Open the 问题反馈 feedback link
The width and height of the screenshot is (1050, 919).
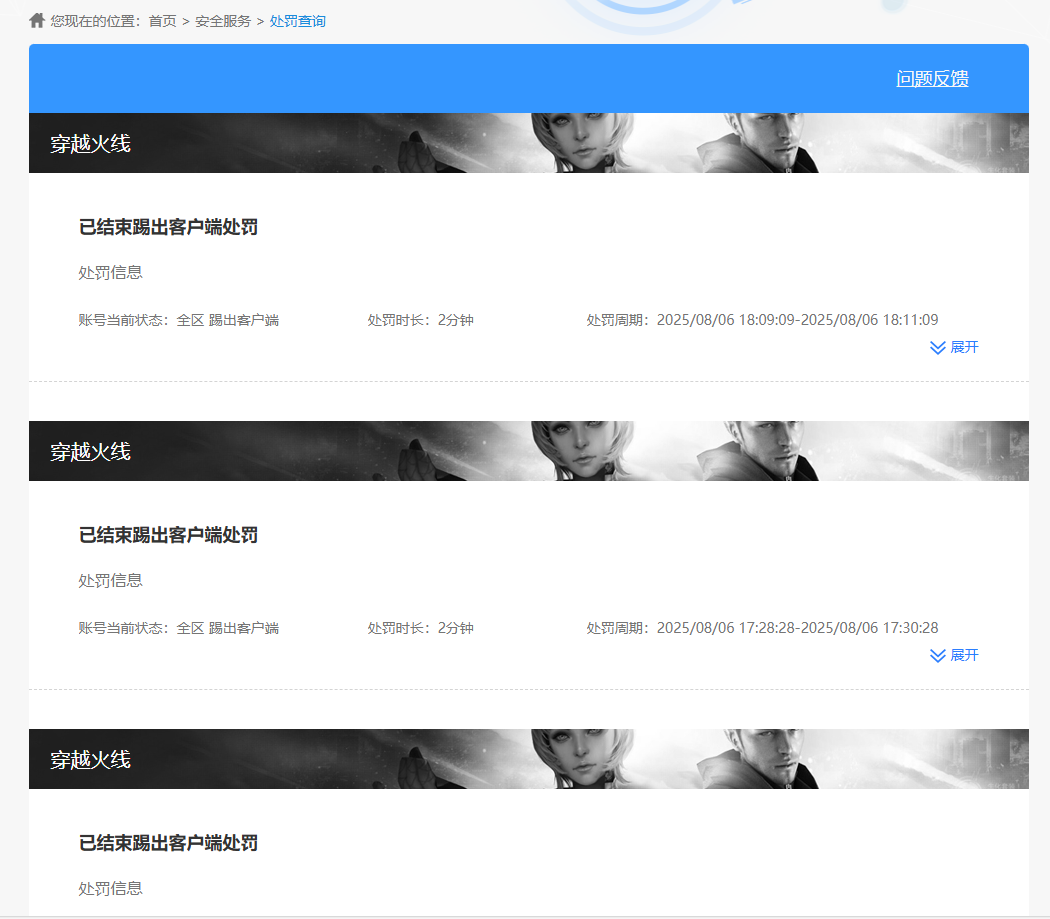pos(933,78)
